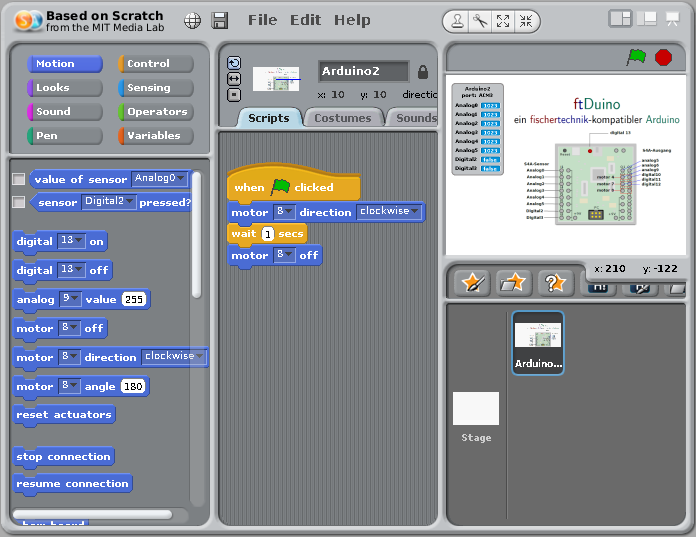This screenshot has height=537, width=696.
Task: Tick the sensor Digital2 pressed checkbox
Action: [x=18, y=202]
